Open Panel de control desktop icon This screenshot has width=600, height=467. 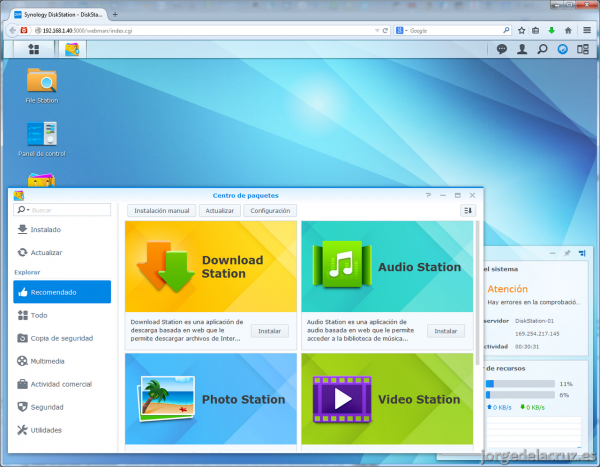coord(42,139)
